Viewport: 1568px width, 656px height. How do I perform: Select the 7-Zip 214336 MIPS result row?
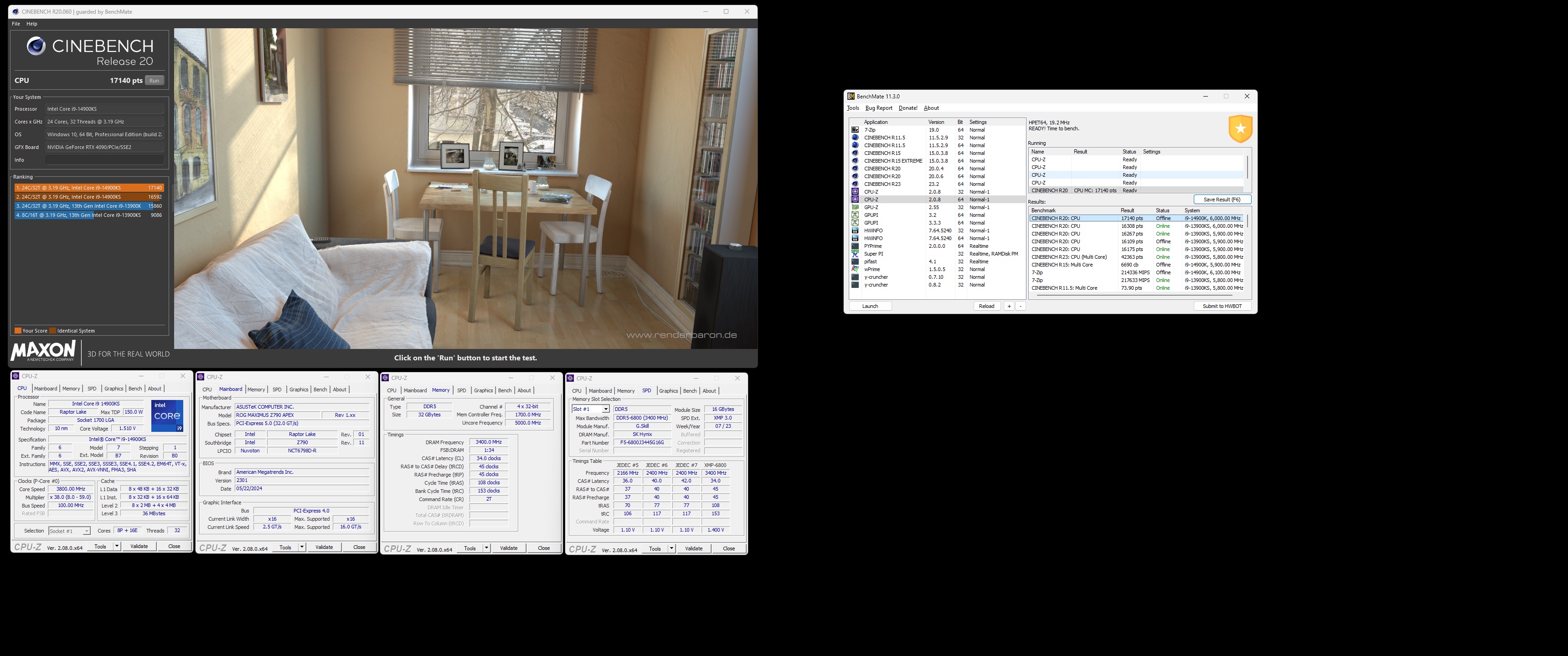(x=1137, y=272)
